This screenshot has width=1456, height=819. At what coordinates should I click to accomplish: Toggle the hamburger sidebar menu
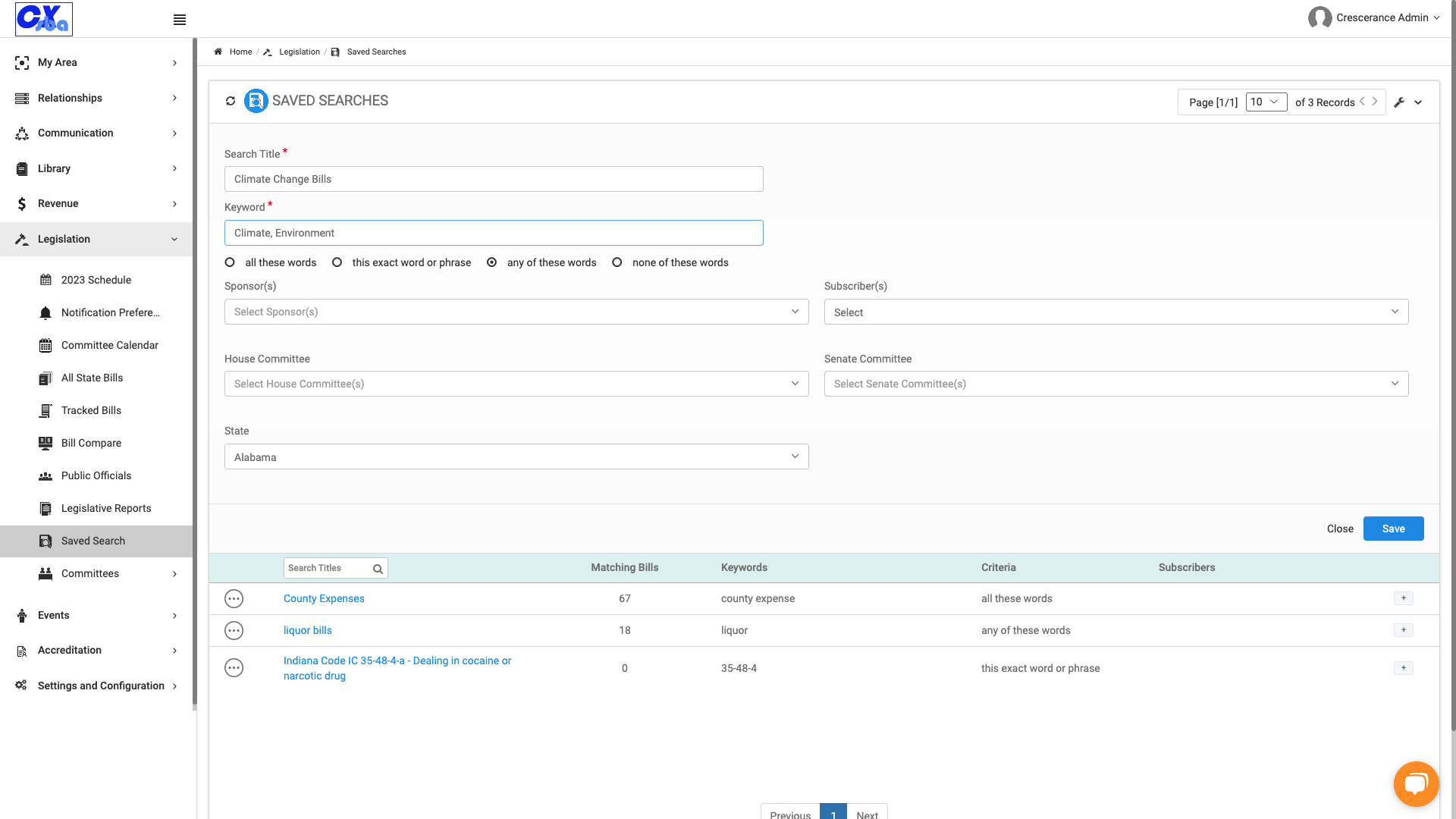tap(180, 20)
